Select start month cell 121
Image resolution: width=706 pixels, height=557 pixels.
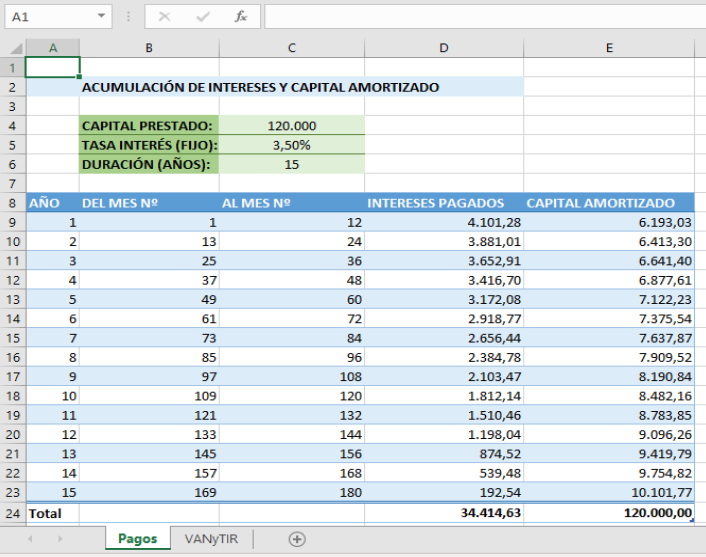coord(149,416)
